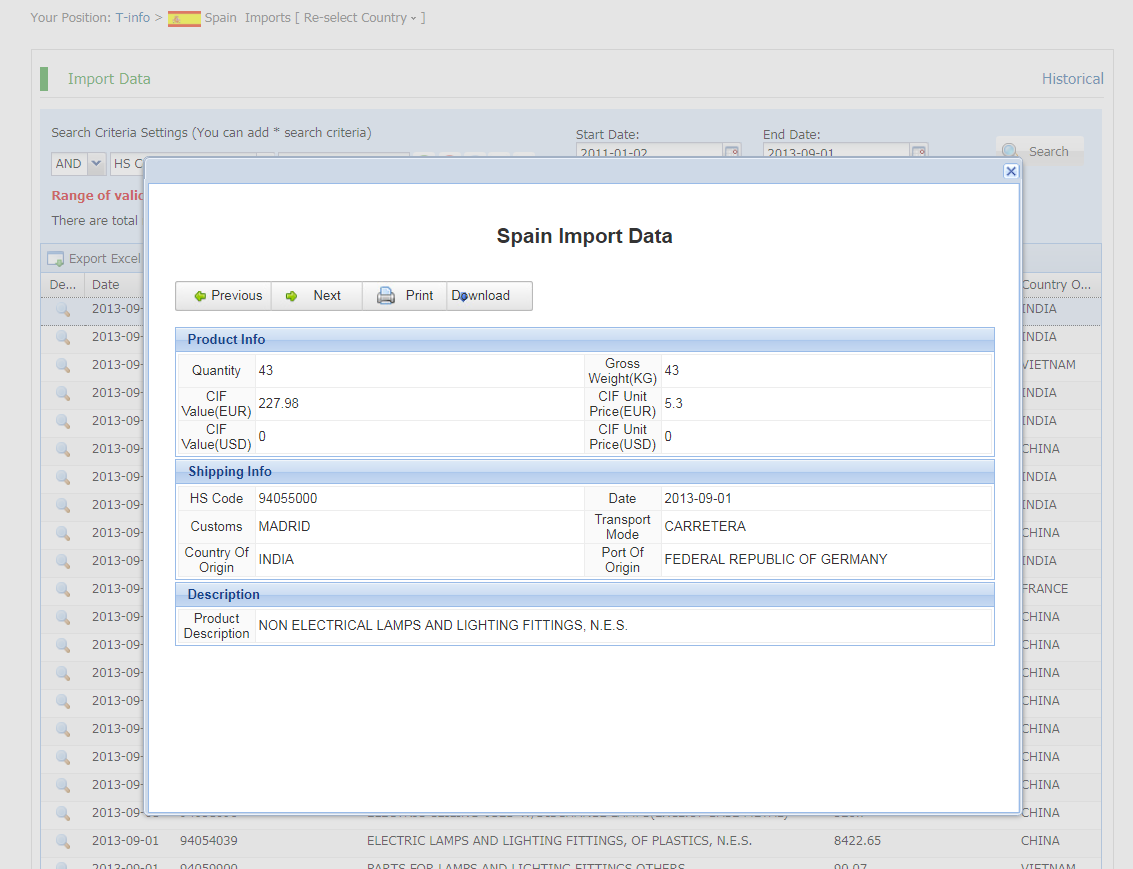Click the Previous record arrow button

click(224, 296)
